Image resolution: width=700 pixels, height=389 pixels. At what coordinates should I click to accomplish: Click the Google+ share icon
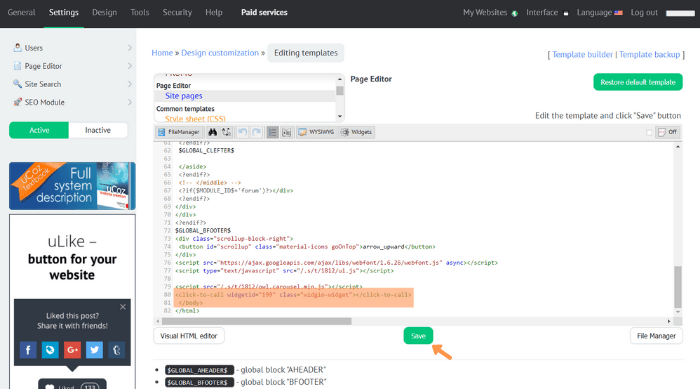(72, 350)
